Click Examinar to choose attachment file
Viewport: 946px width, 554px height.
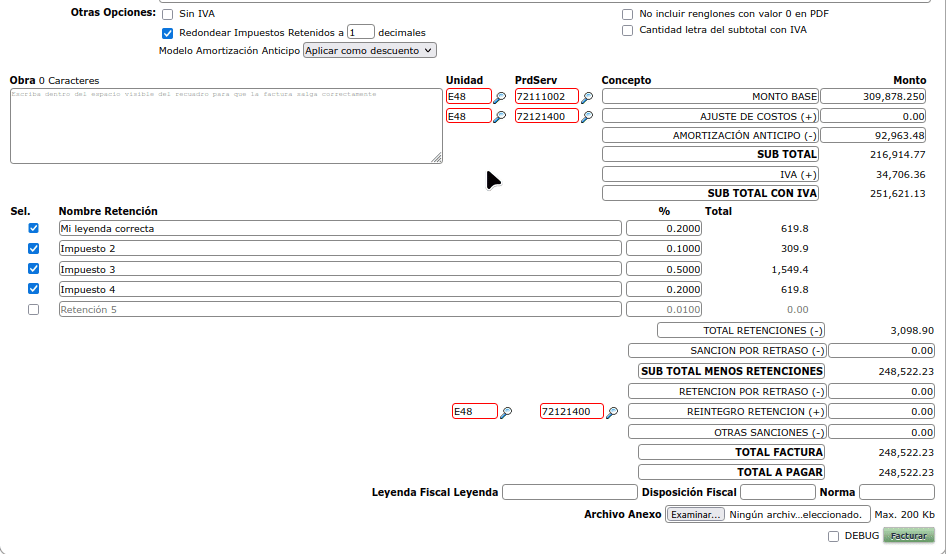[x=696, y=515]
